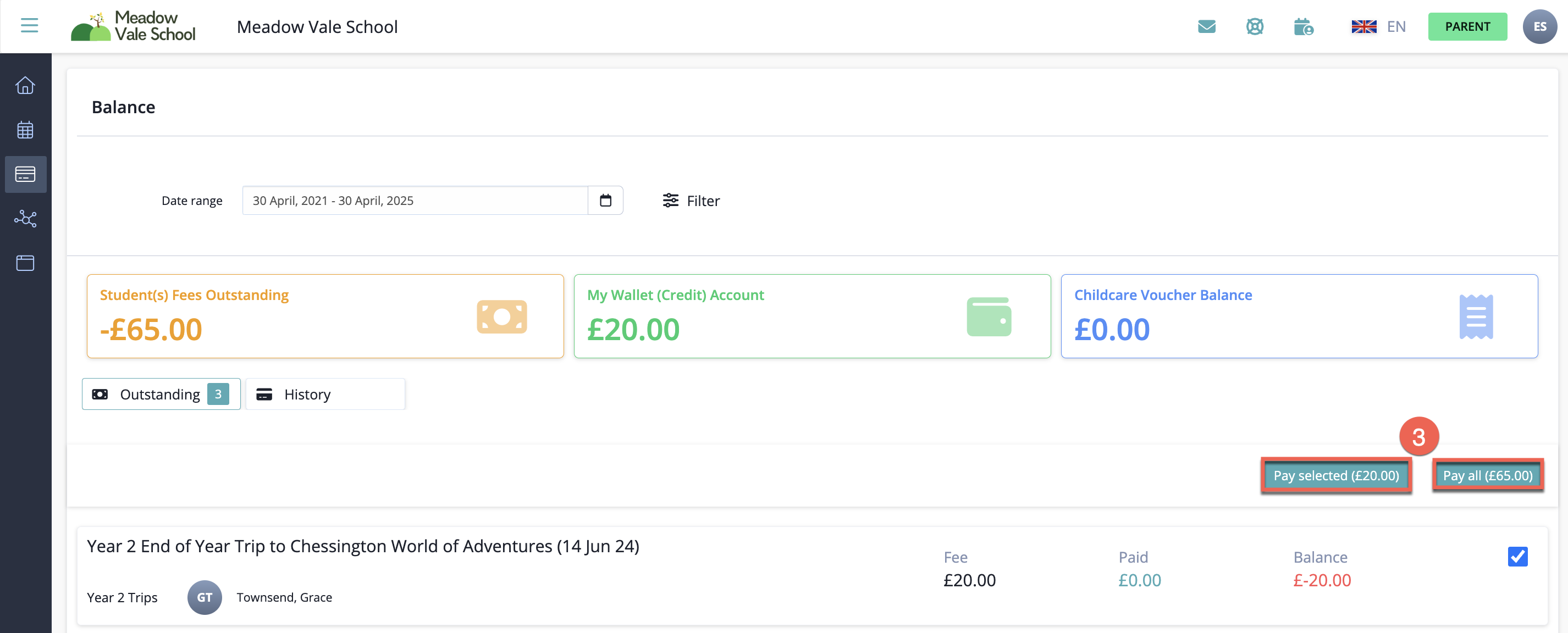Viewport: 1568px width, 633px height.
Task: Expand the Filter options
Action: click(691, 201)
